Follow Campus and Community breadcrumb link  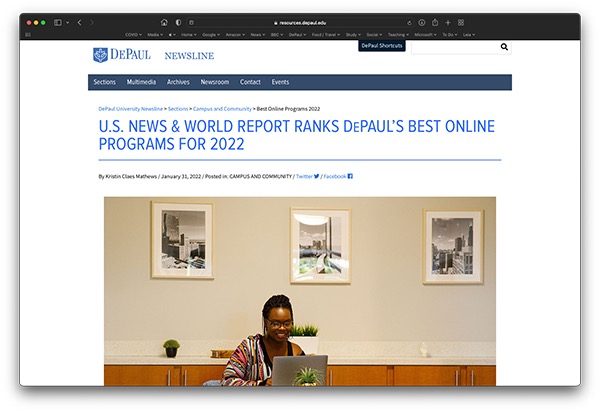point(222,109)
